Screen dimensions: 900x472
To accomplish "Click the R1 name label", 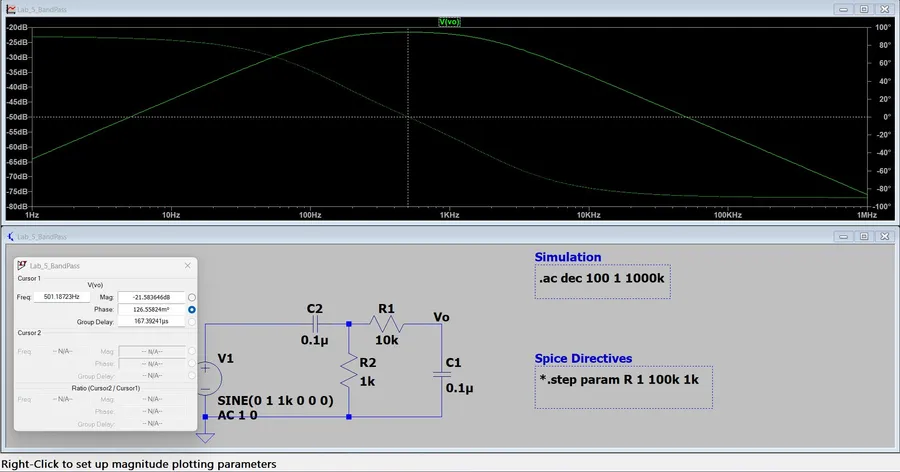I will coord(386,309).
